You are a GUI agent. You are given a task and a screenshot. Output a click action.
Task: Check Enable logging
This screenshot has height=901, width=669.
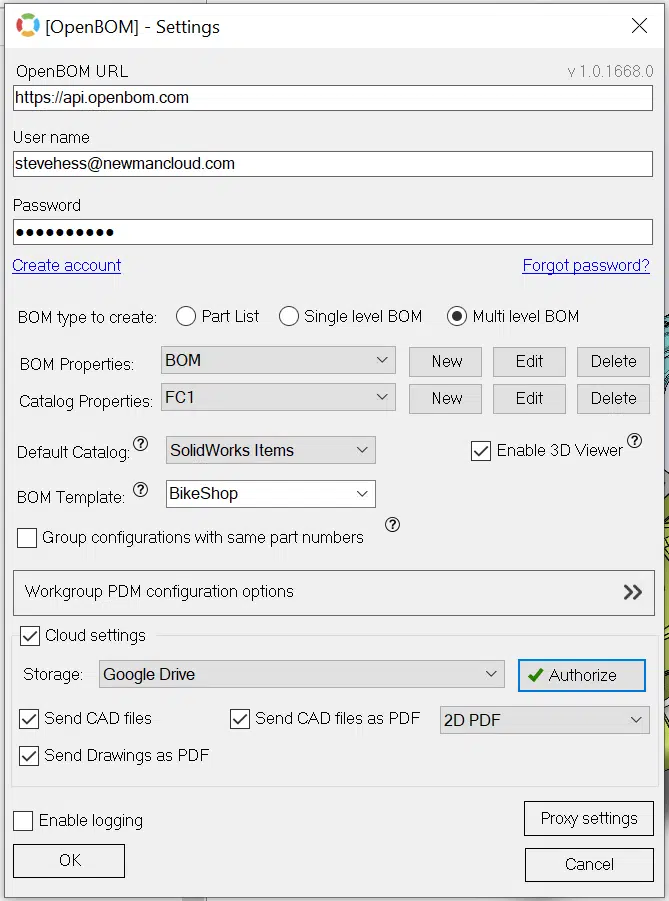pyautogui.click(x=23, y=821)
